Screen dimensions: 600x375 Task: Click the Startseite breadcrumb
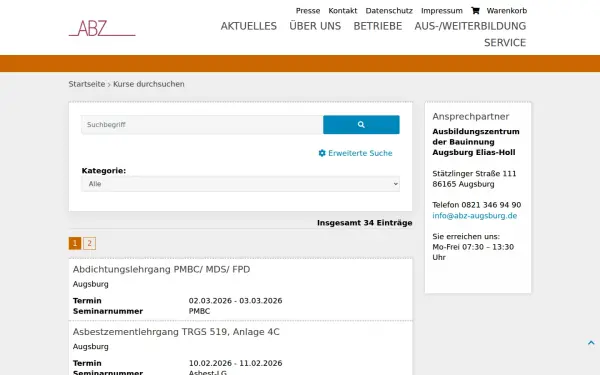pos(86,84)
